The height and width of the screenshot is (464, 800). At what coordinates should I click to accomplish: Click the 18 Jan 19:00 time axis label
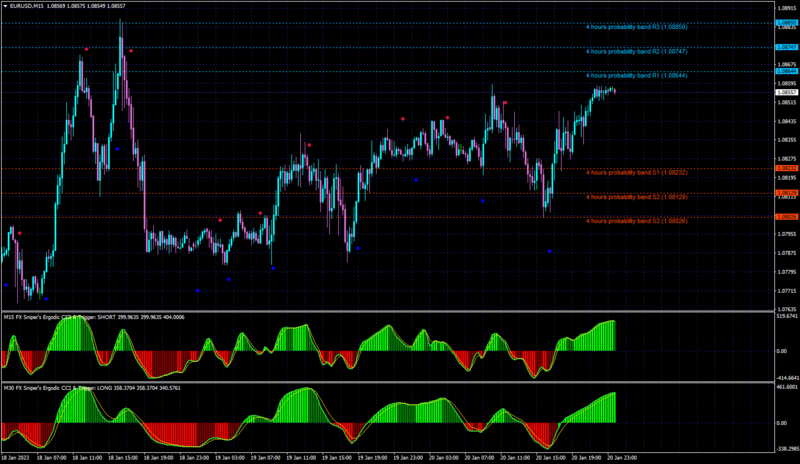coord(159,458)
